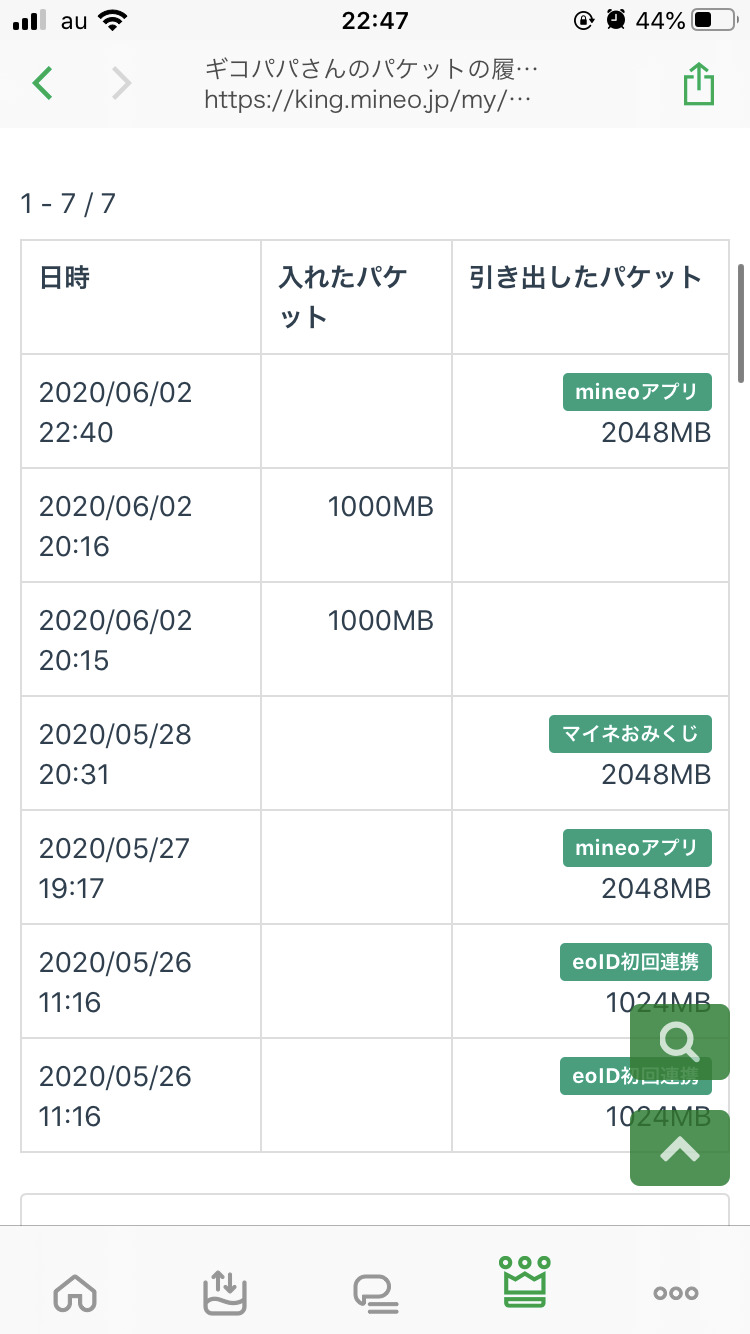Click the 日時 column header
750x1334 pixels.
[x=65, y=278]
